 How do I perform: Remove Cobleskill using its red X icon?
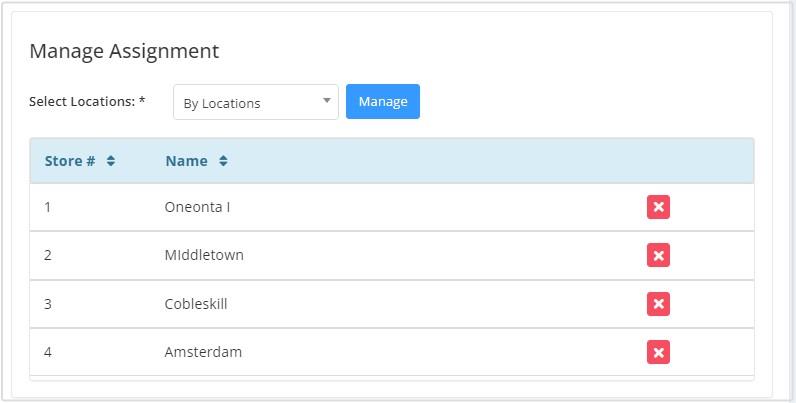coord(658,303)
